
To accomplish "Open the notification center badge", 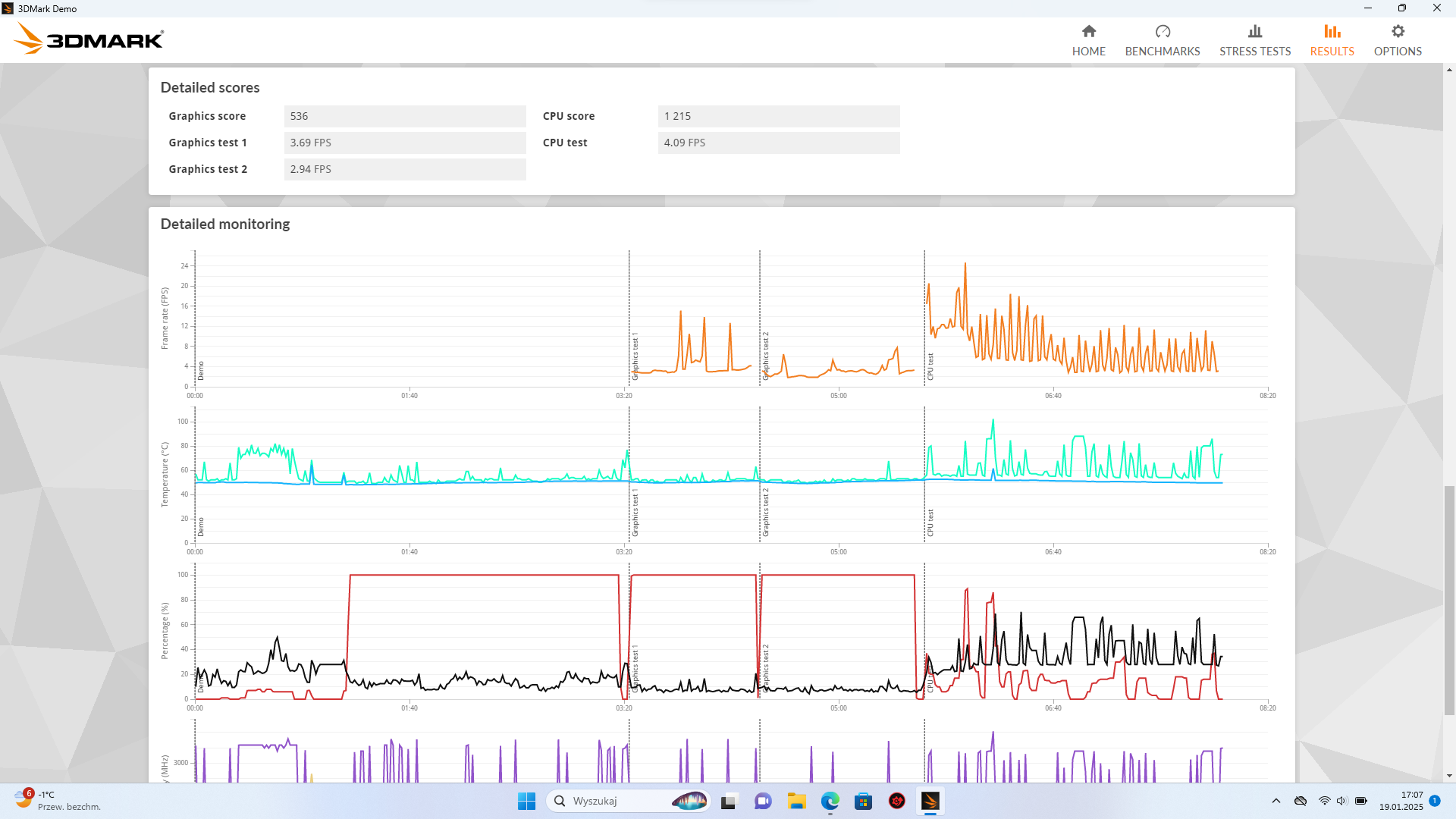I will [x=1435, y=801].
